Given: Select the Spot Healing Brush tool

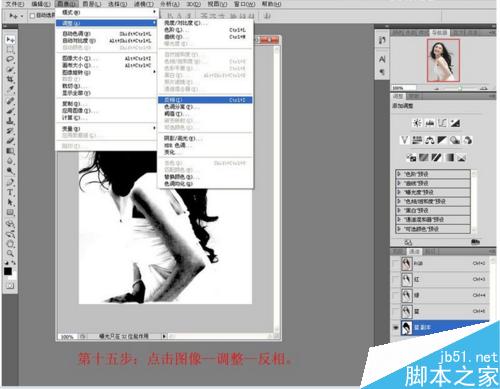Looking at the screenshot, I should [10, 101].
